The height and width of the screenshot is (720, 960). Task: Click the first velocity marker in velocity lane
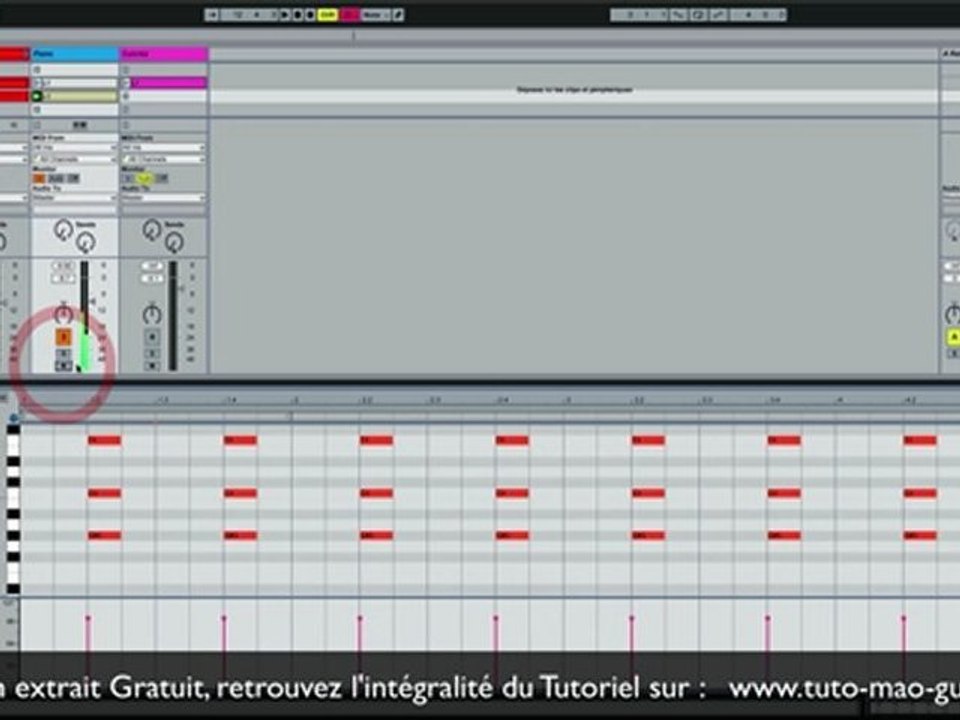point(88,618)
